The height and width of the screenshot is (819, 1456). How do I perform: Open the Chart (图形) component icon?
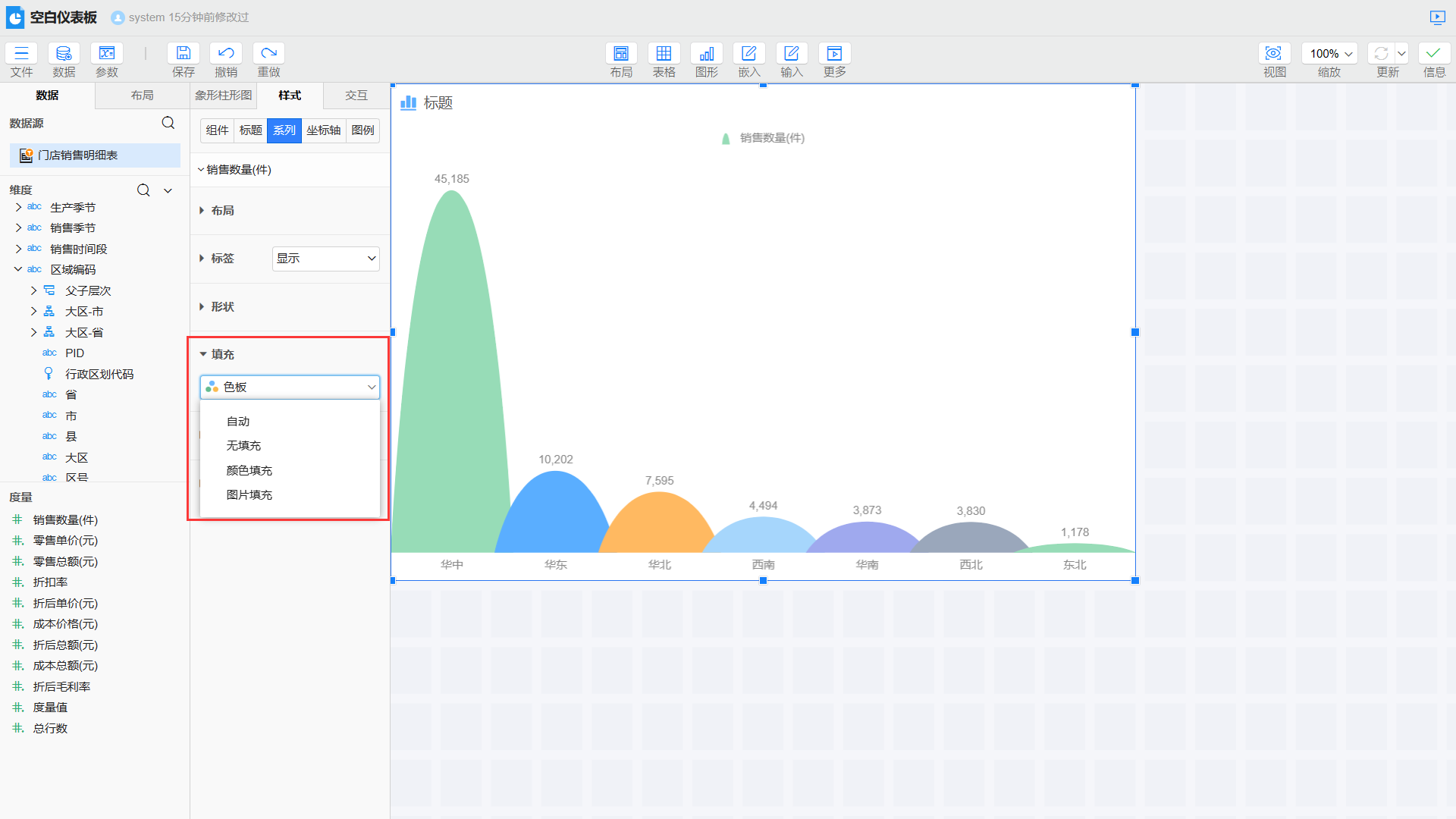click(x=706, y=53)
